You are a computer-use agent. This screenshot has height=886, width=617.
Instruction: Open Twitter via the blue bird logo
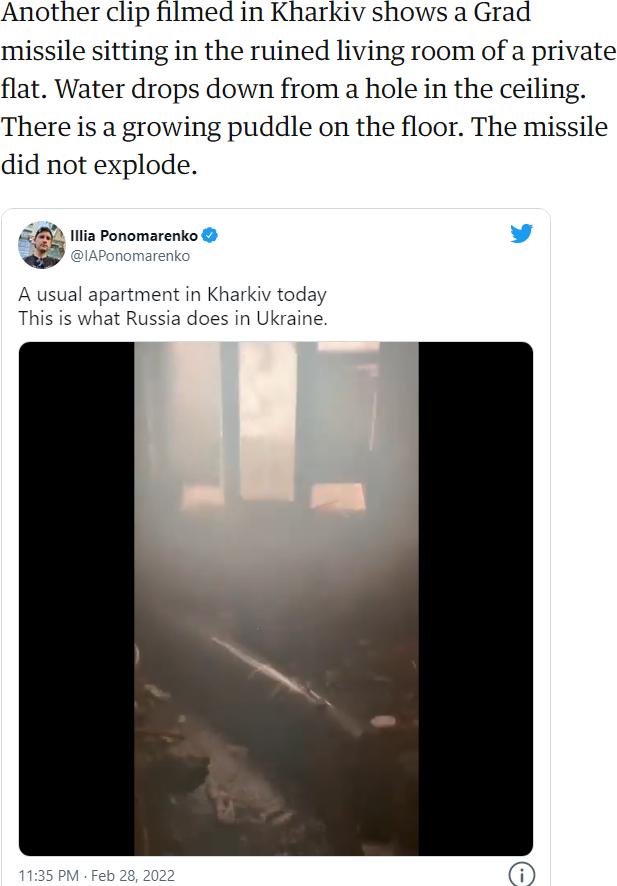(521, 233)
